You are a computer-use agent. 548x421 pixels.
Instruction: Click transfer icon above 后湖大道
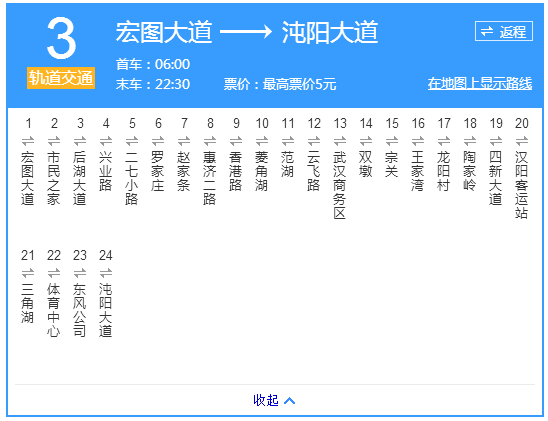click(x=80, y=141)
